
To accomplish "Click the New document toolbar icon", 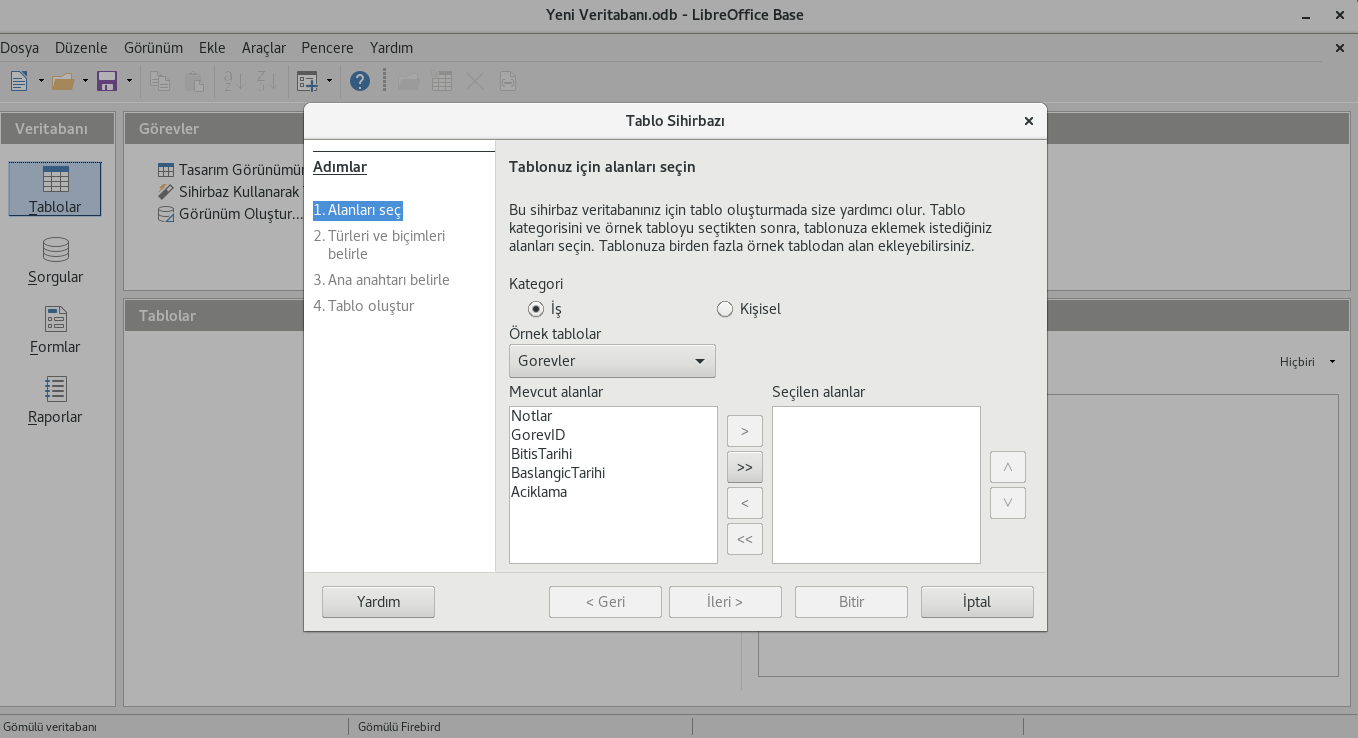I will [x=19, y=81].
